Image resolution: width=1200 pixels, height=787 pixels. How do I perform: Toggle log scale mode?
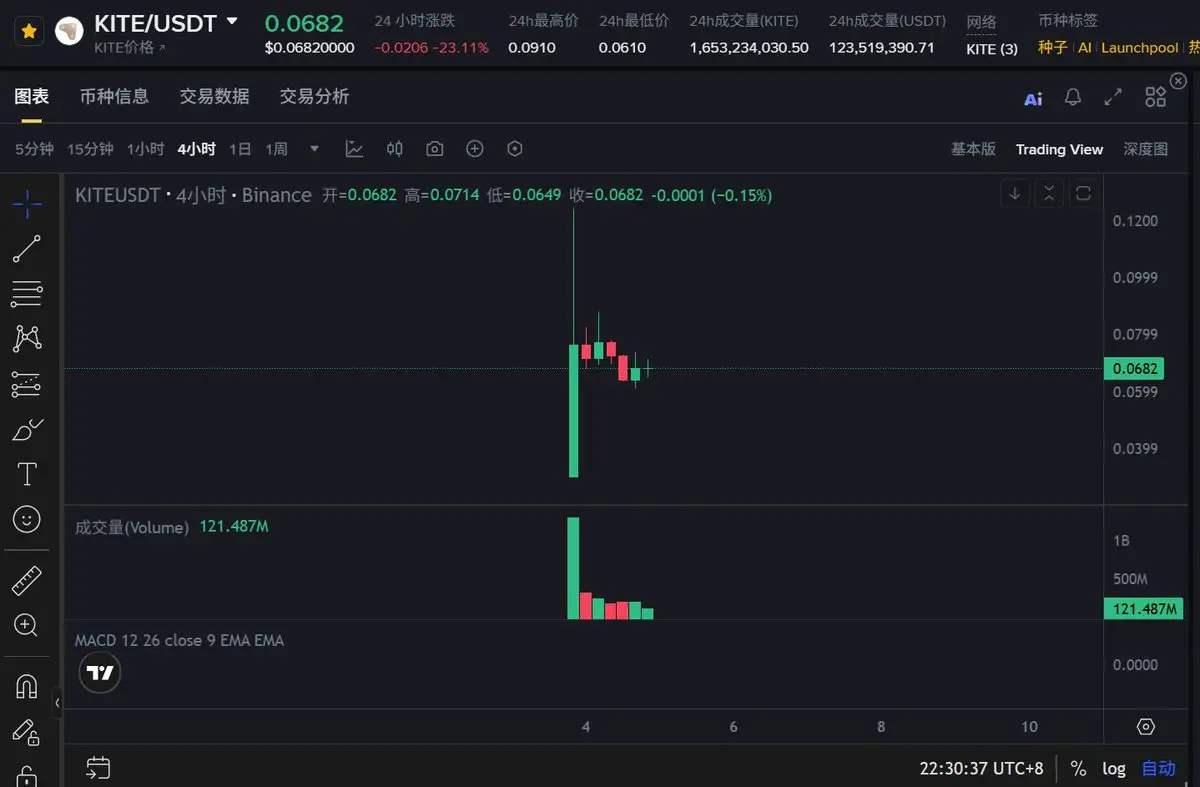(1114, 768)
